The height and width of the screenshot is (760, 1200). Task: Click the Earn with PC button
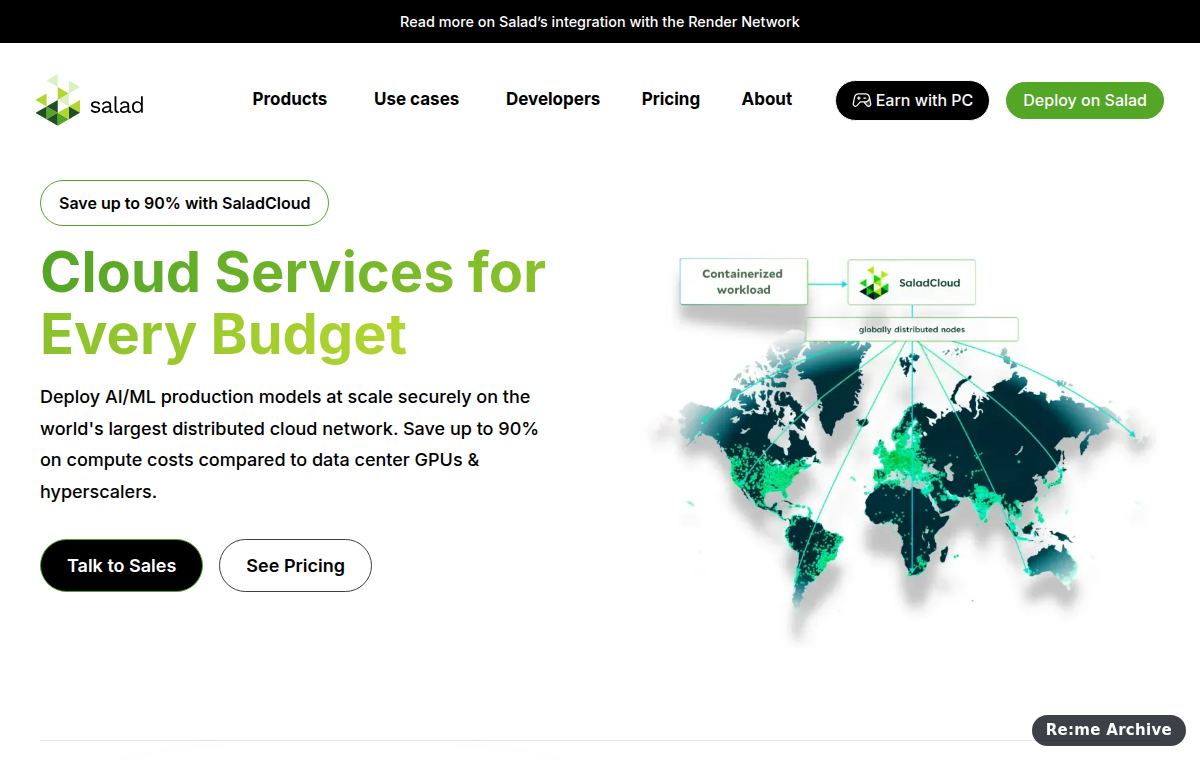pyautogui.click(x=912, y=101)
